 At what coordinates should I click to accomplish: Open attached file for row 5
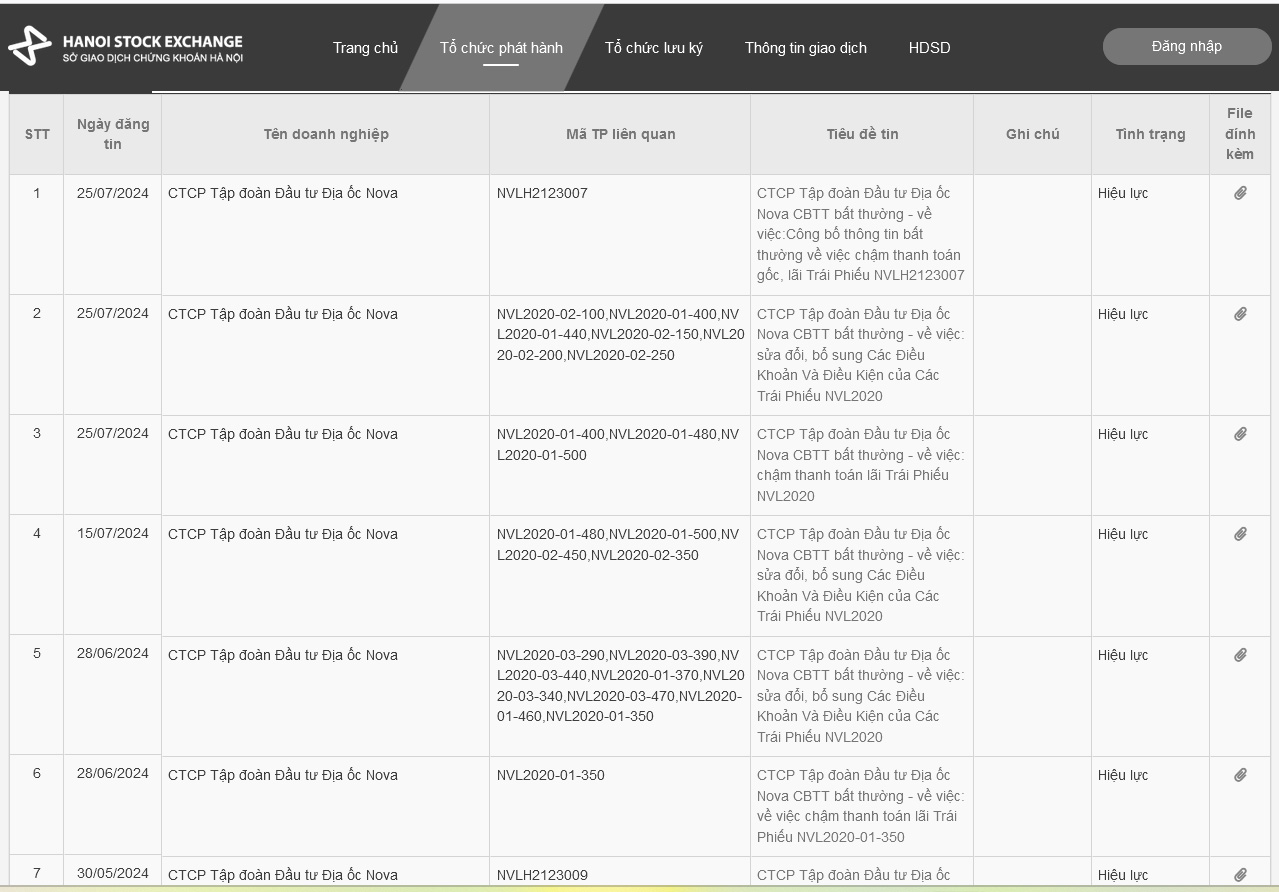pyautogui.click(x=1240, y=655)
